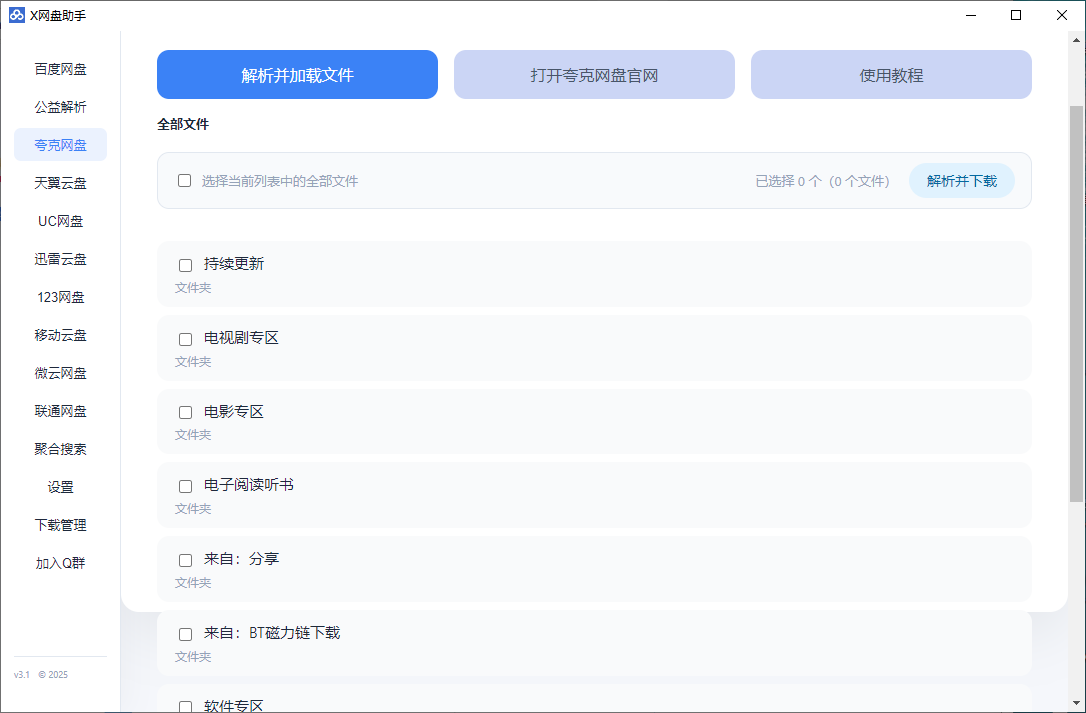
Task: Tick the 持续更新 folder checkbox
Action: click(x=185, y=265)
